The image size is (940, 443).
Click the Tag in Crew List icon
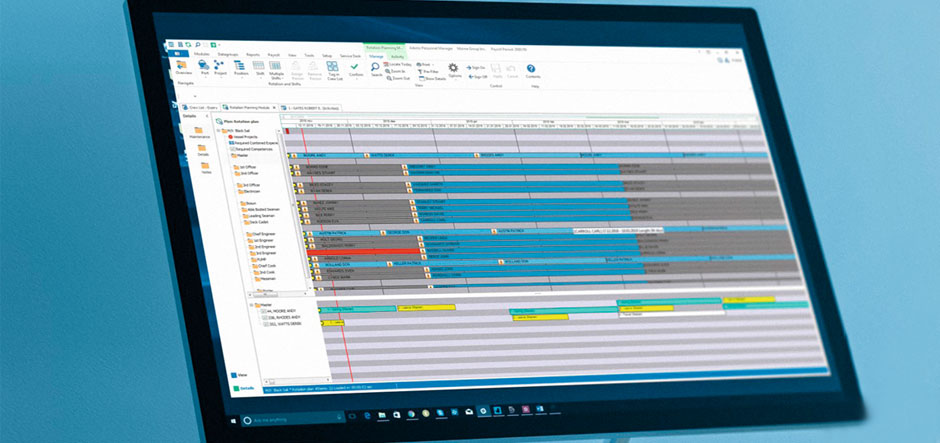332,70
